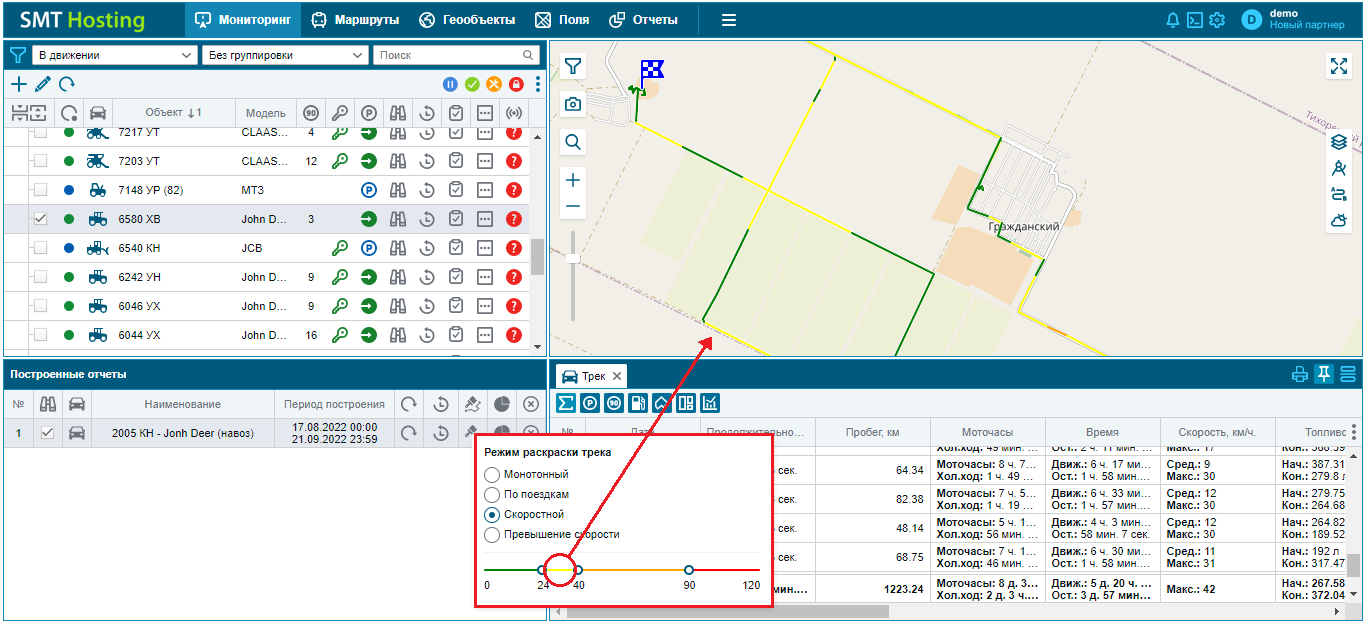Select the Монотонный track coloring option

tap(492, 474)
